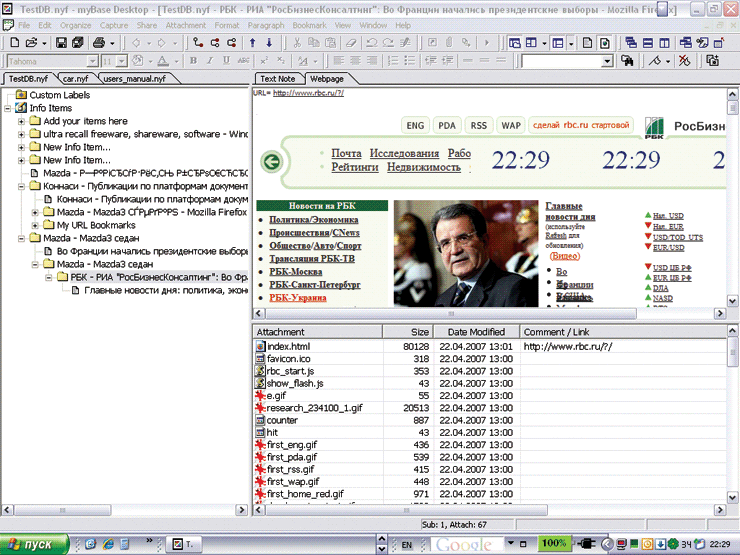The height and width of the screenshot is (555, 740).
Task: Open the Organize menu
Action: (76, 25)
